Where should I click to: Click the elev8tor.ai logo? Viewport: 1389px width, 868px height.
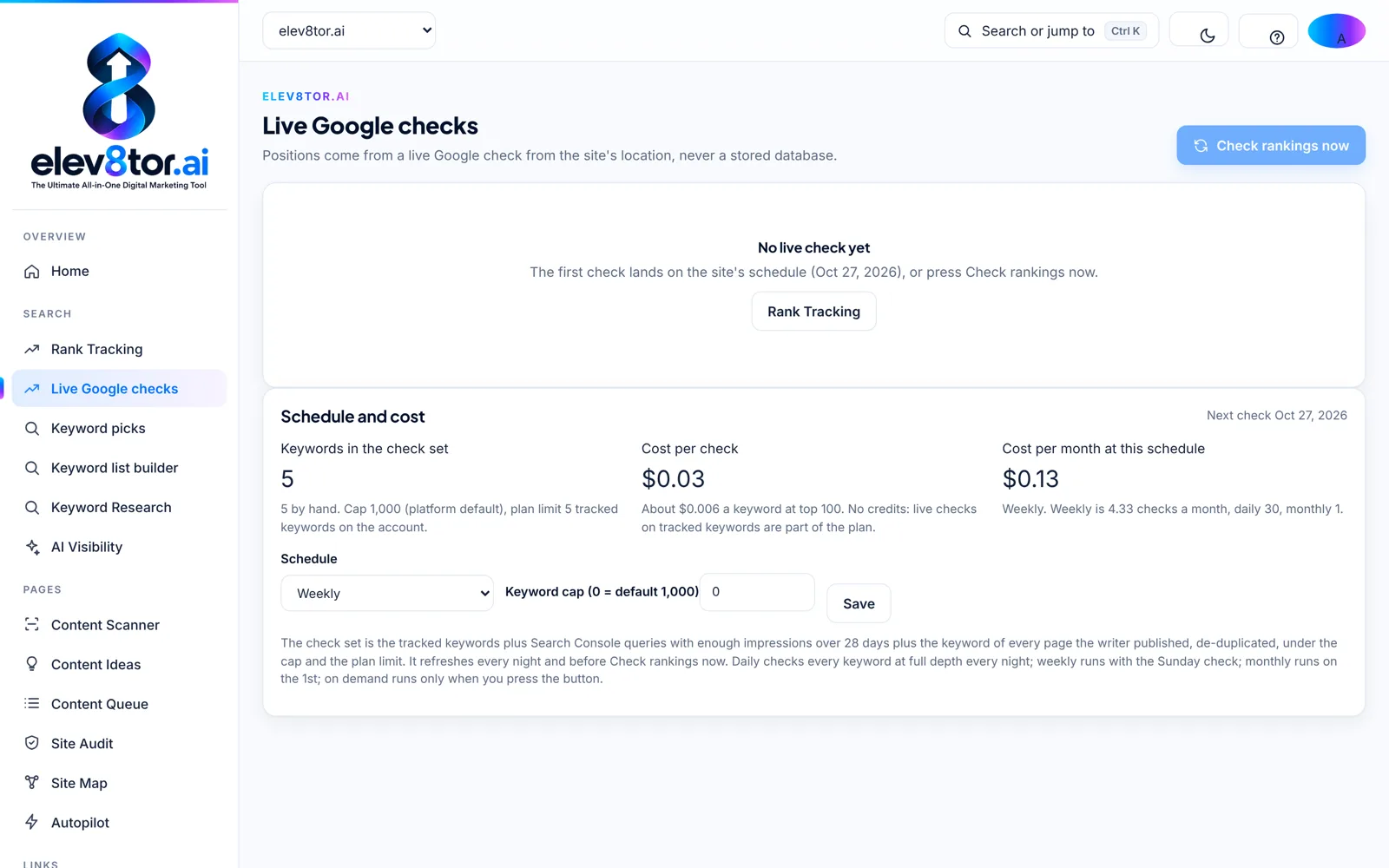coord(119,111)
